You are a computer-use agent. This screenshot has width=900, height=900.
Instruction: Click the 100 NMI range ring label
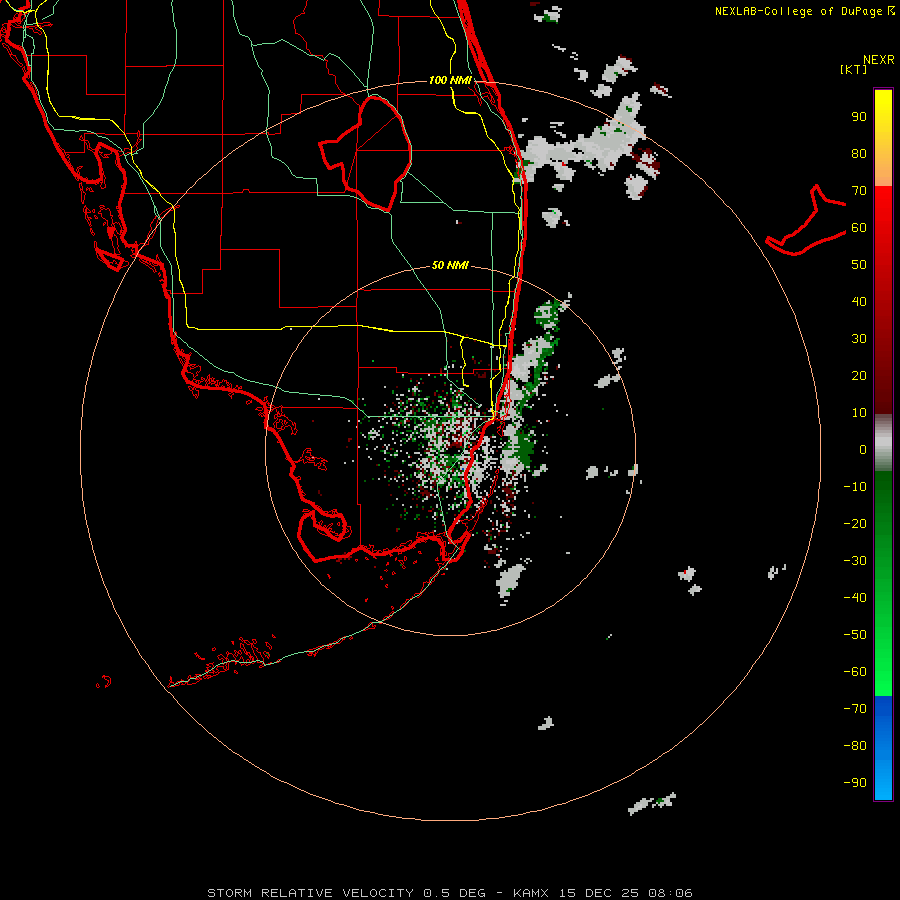point(450,80)
